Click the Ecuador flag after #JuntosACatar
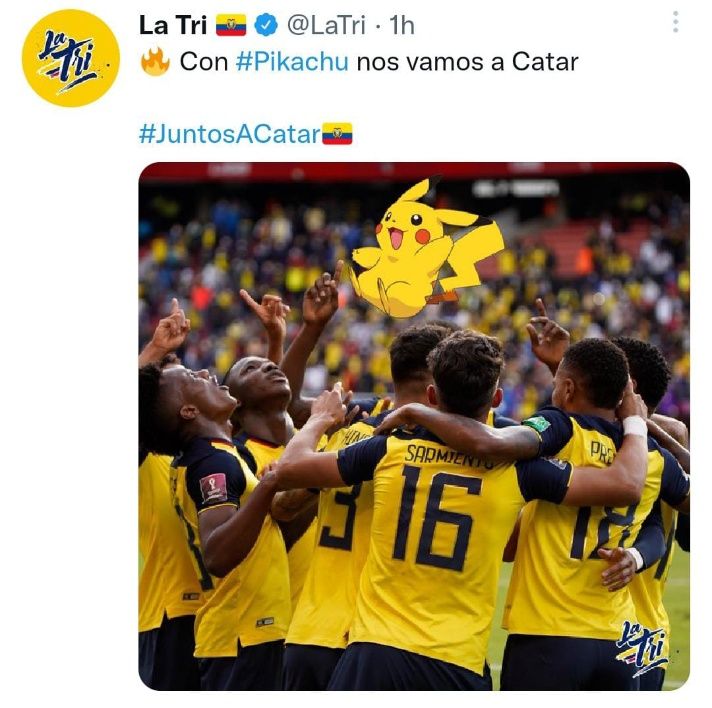Screen dimensions: 712x708 337,134
